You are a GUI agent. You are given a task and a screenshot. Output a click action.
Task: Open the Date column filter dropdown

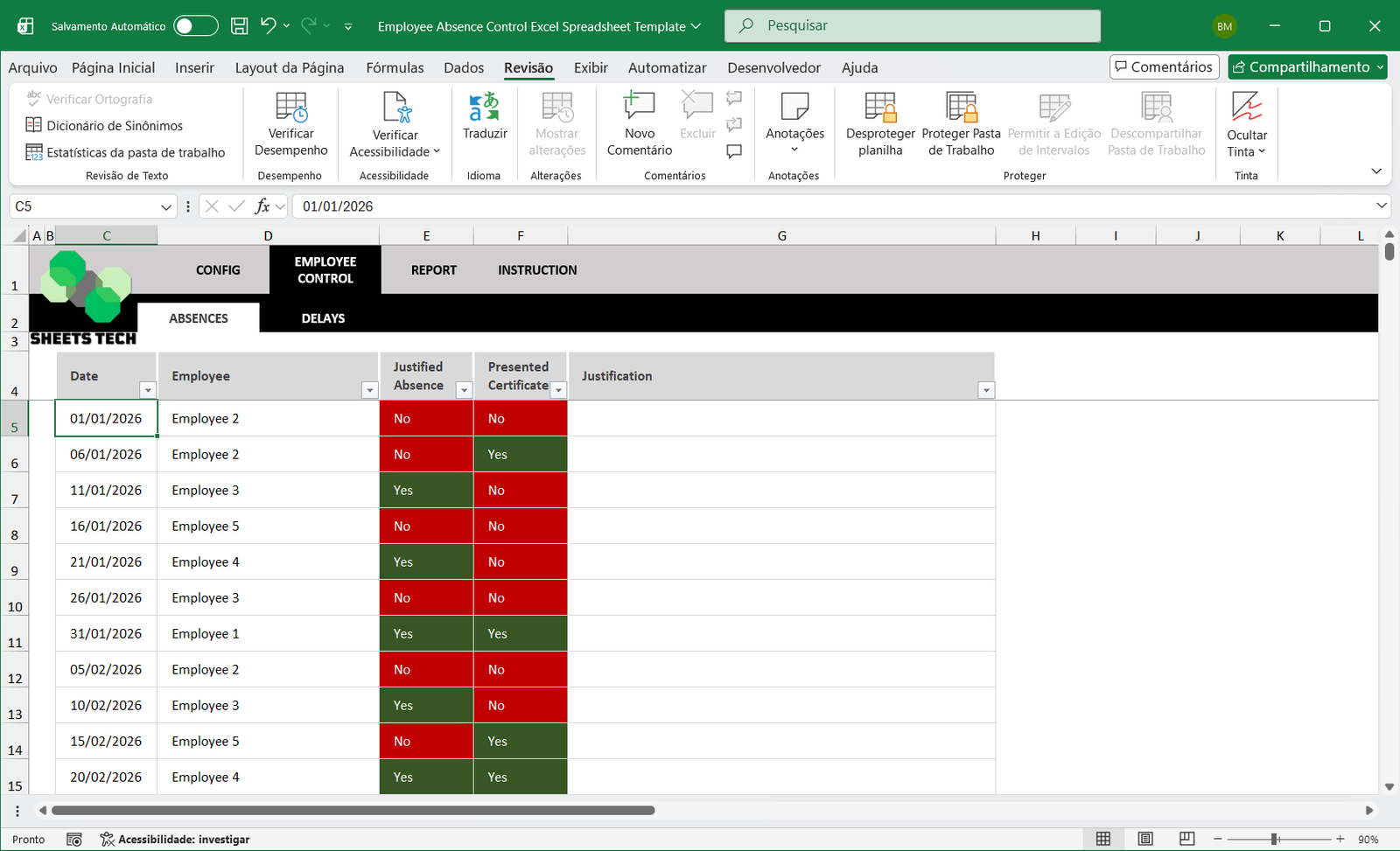(148, 390)
